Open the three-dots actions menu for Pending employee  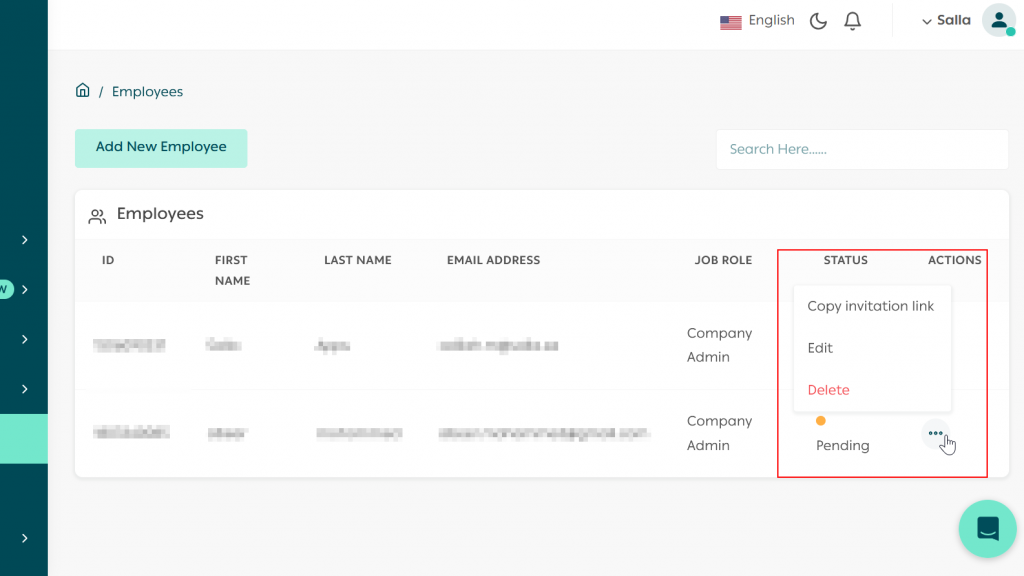(x=935, y=433)
